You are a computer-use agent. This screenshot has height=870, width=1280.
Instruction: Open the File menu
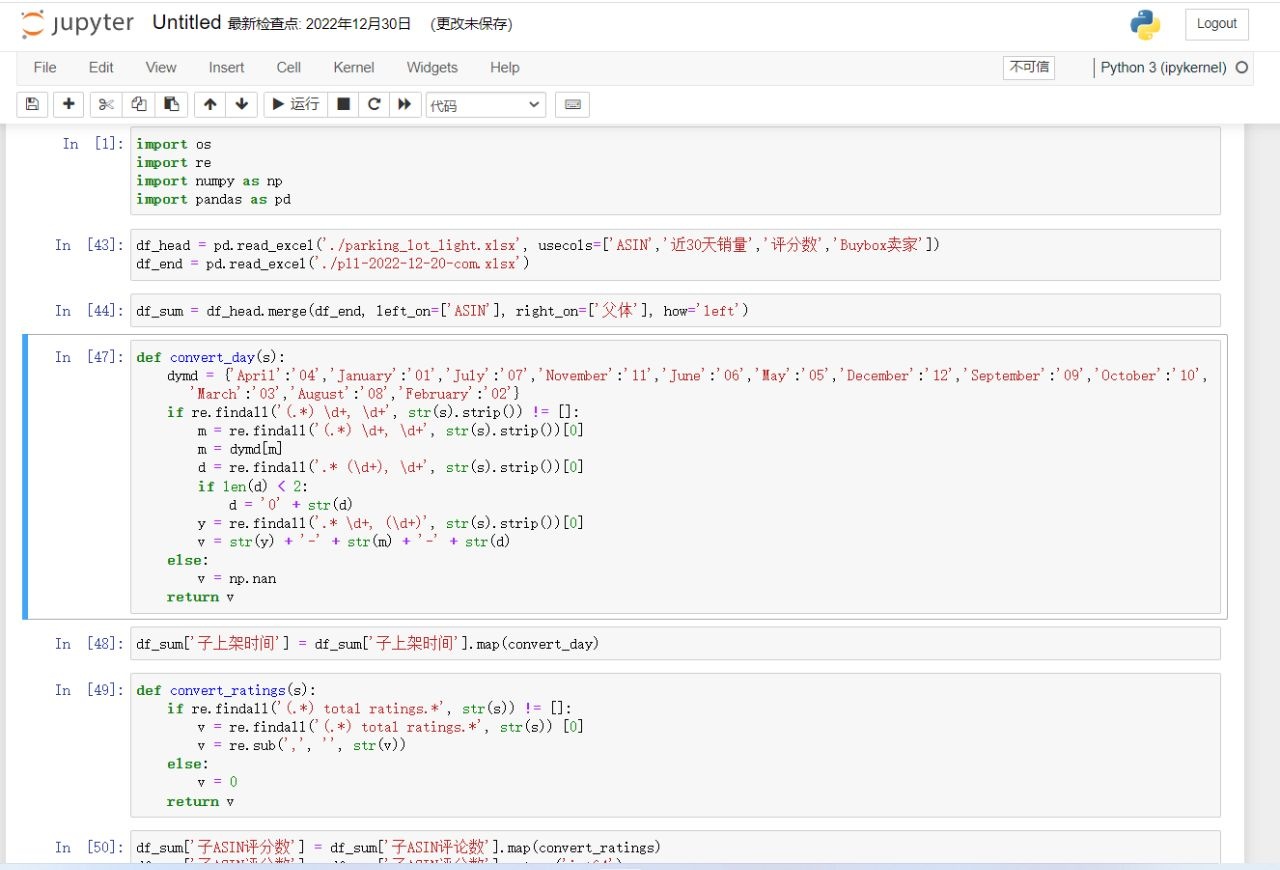[x=45, y=68]
